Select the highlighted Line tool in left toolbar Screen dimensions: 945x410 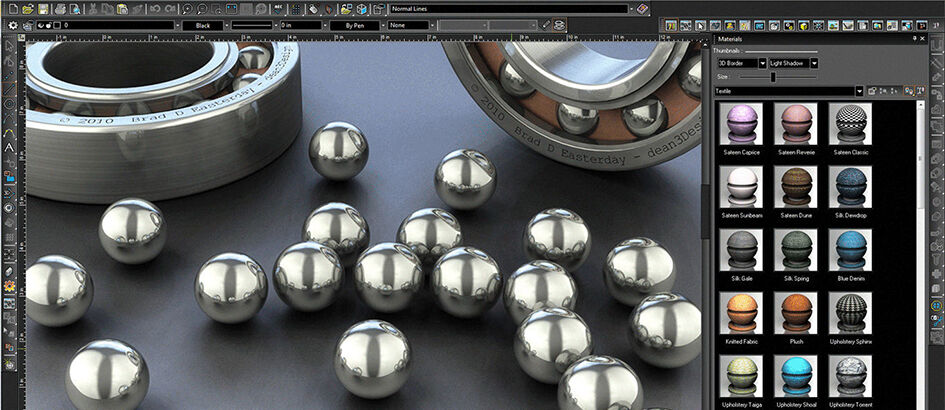click(x=9, y=89)
